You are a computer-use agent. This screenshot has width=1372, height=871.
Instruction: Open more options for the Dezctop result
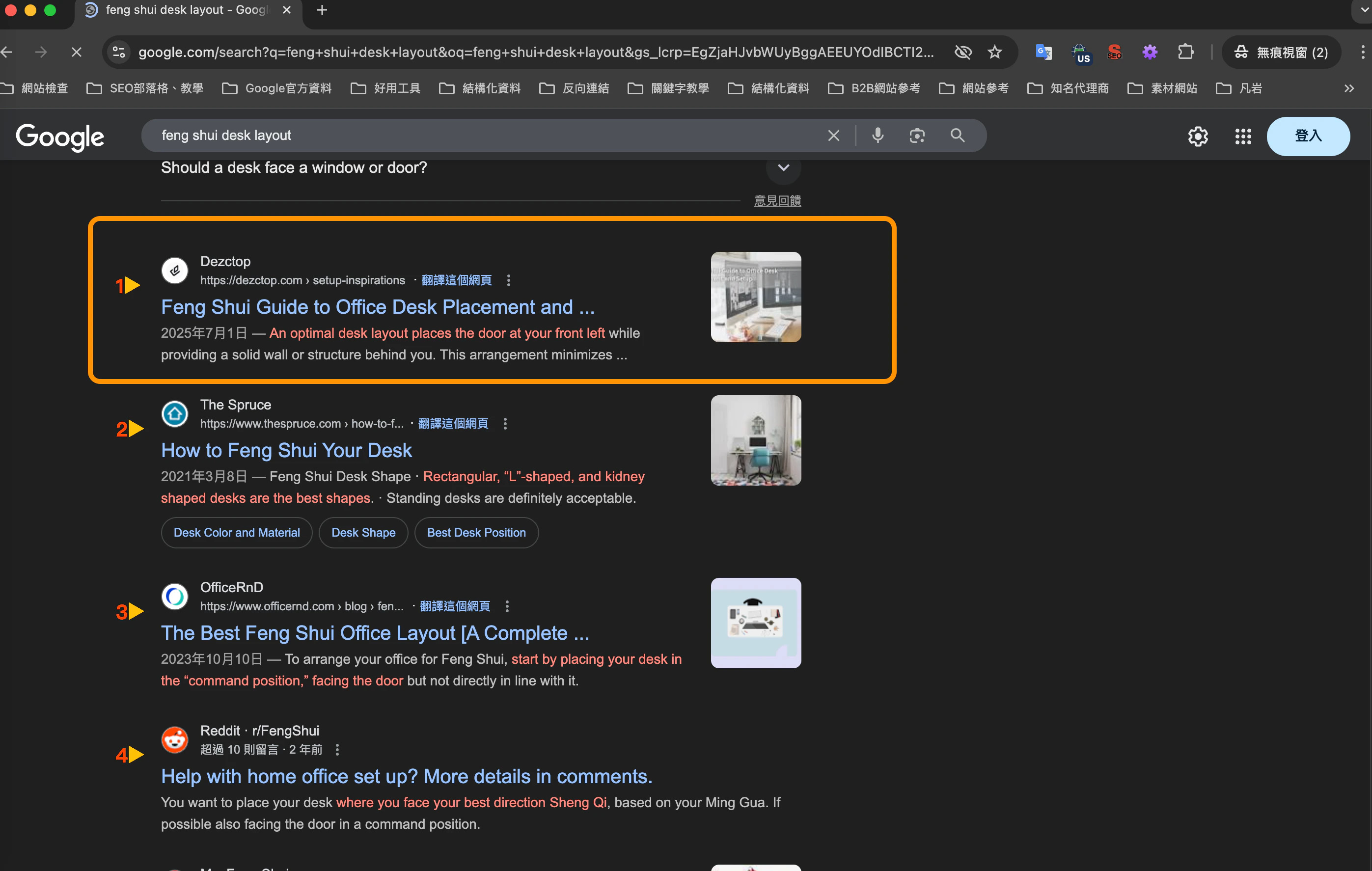click(x=509, y=280)
